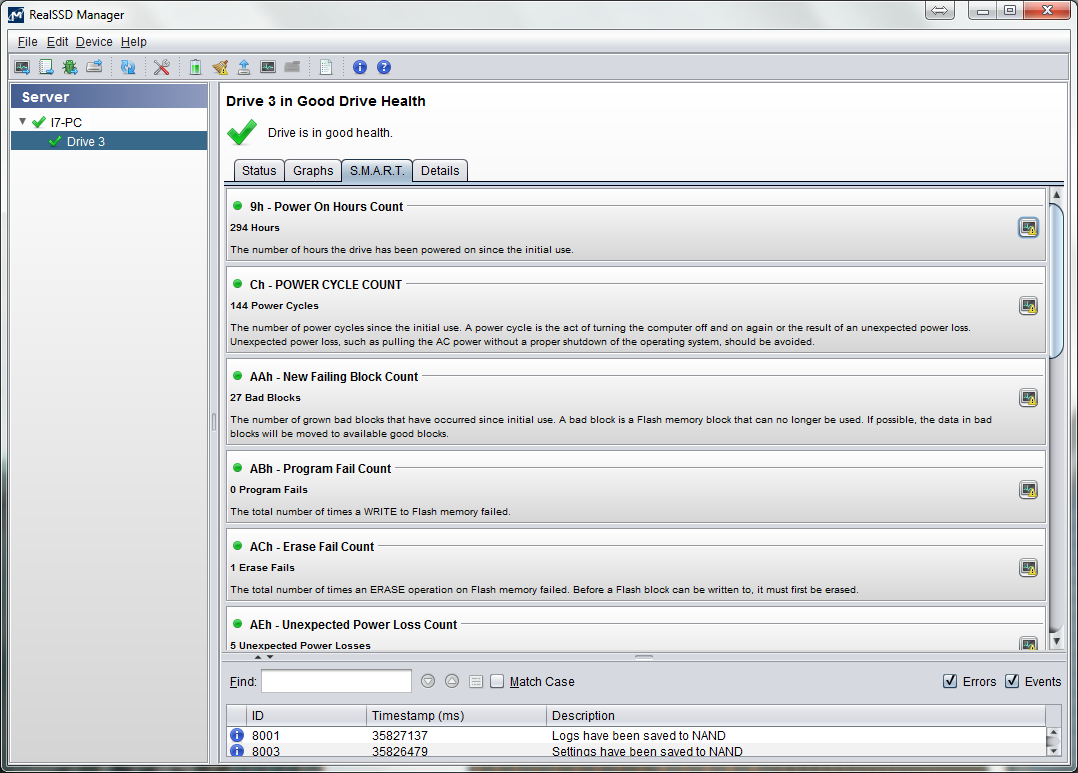Click the list icon beside find arrows

point(476,682)
